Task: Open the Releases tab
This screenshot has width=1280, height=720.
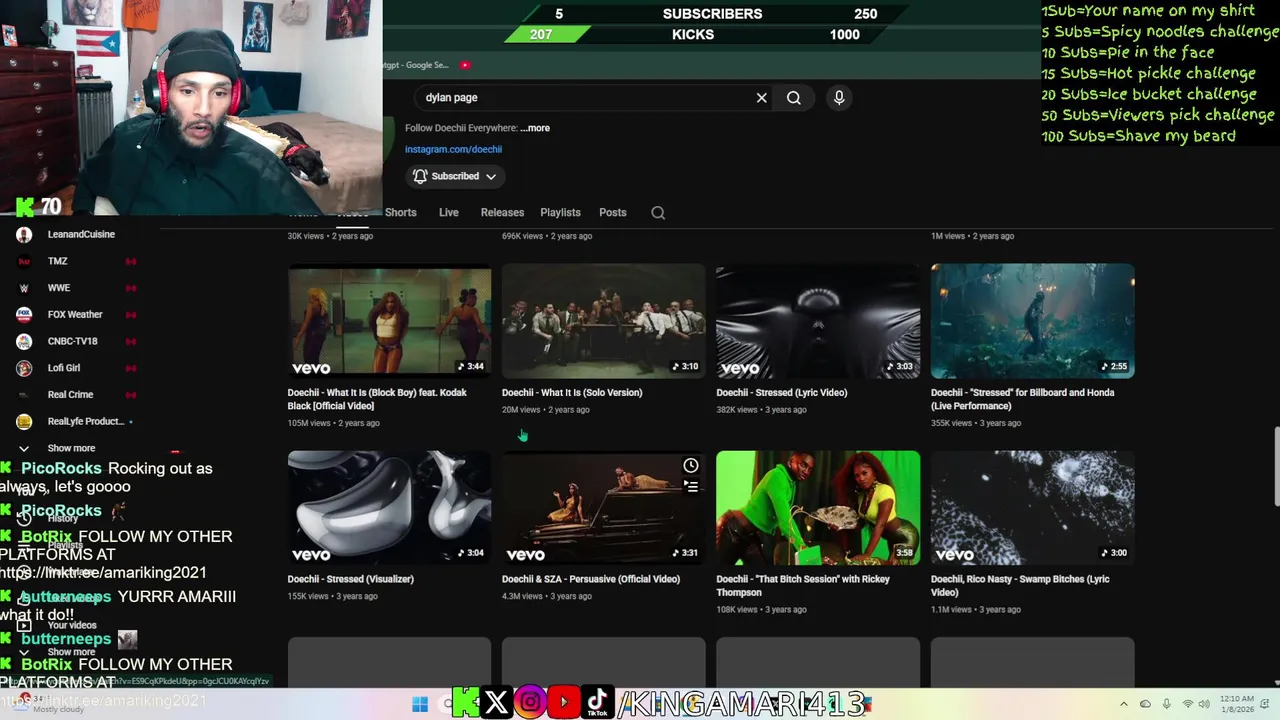Action: [502, 212]
